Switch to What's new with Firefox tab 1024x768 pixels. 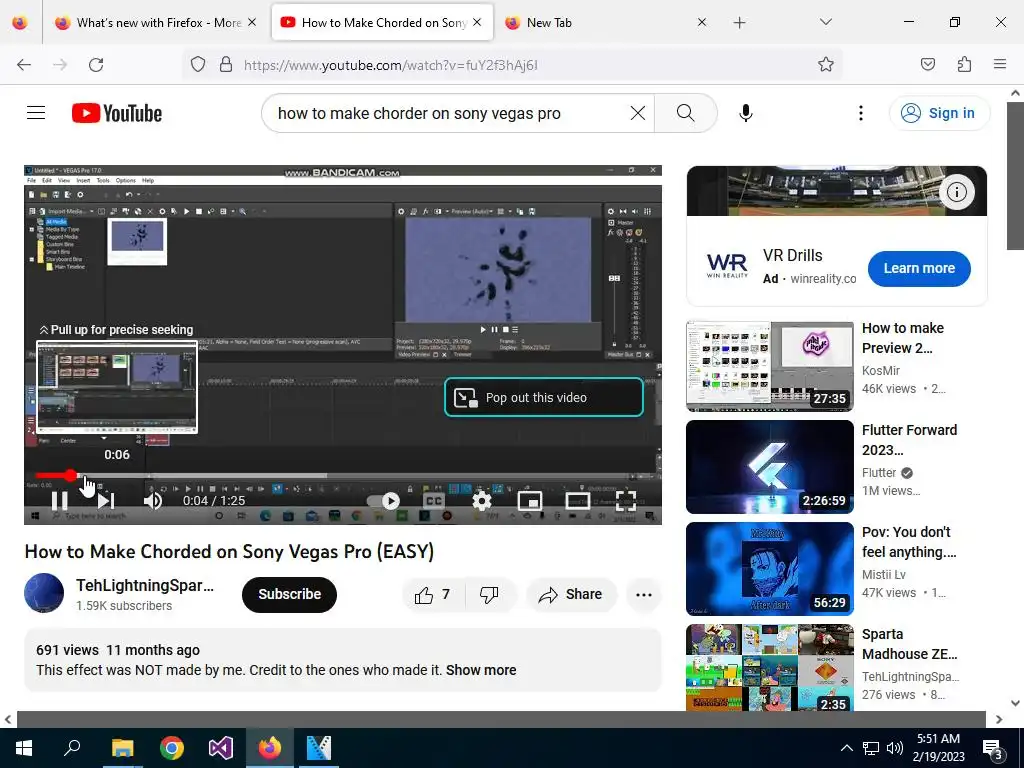click(159, 23)
